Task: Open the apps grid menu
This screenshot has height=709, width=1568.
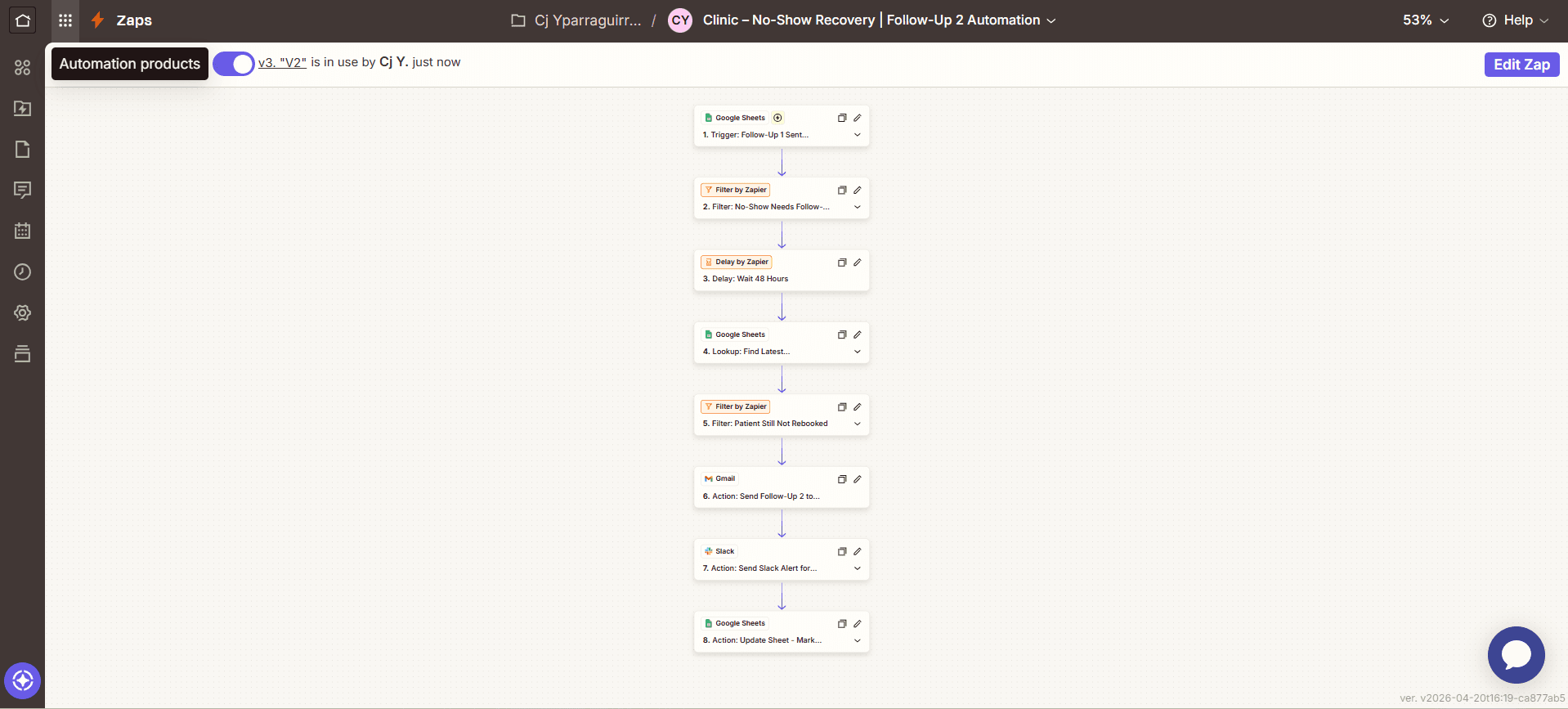Action: [x=65, y=20]
